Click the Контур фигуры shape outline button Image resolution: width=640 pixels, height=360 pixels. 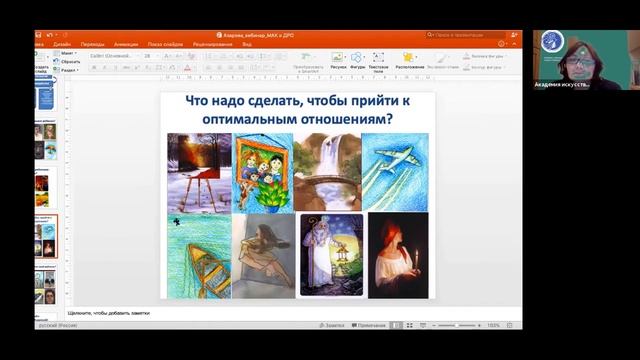click(484, 67)
